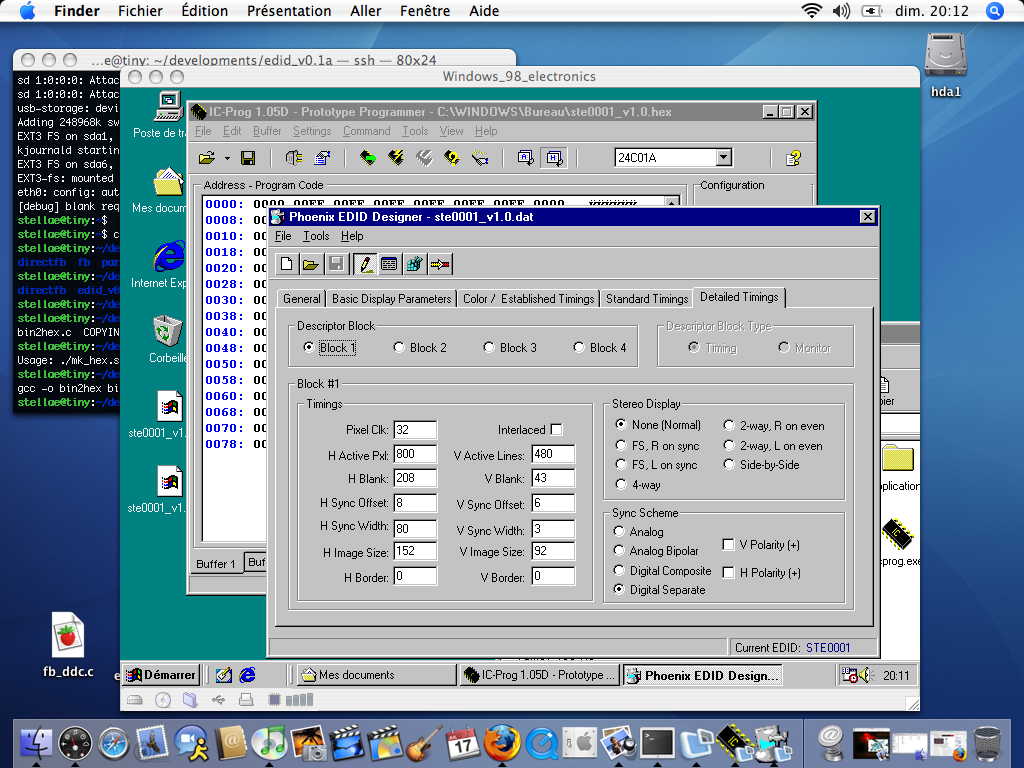
Task: Choose Analog Bipolar sync scheme
Action: [619, 551]
